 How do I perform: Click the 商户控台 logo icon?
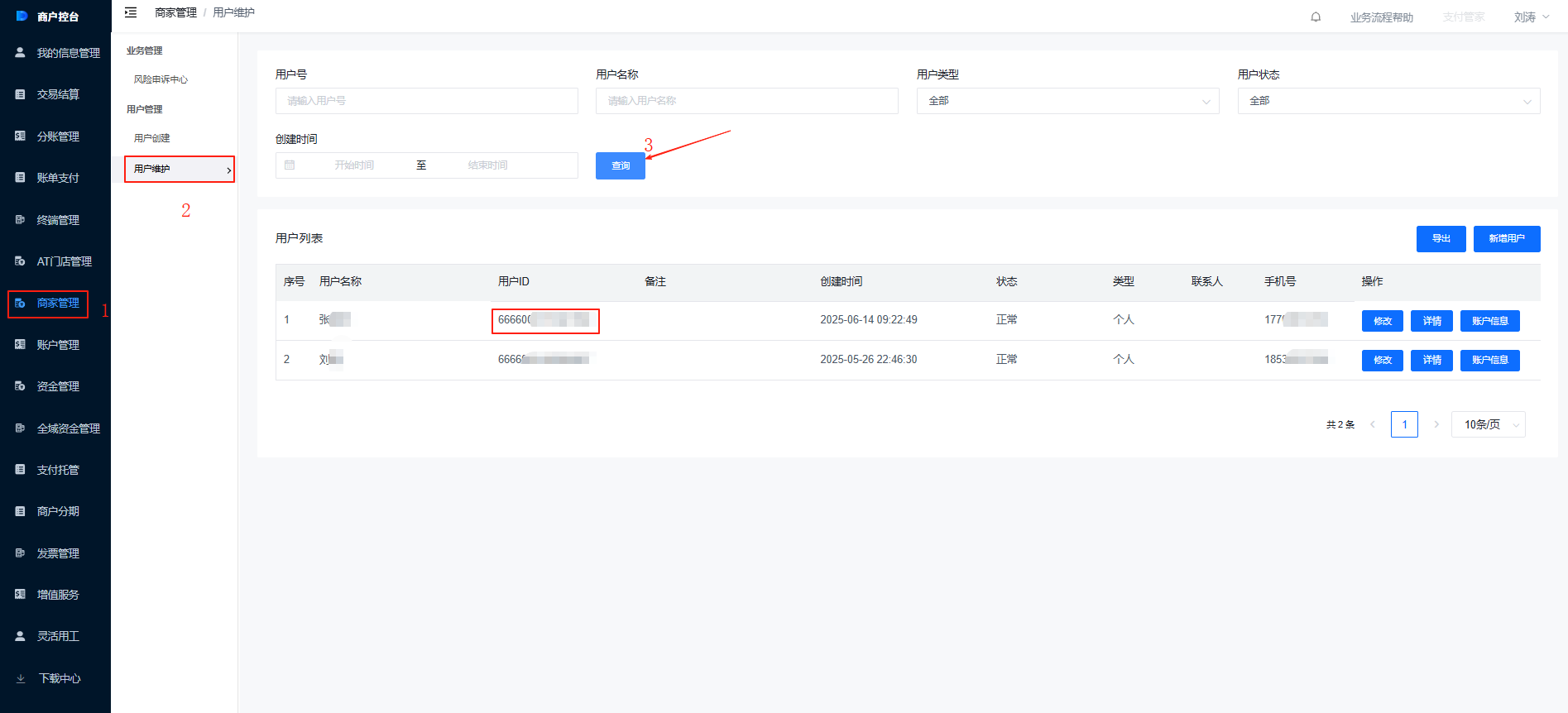[22, 16]
